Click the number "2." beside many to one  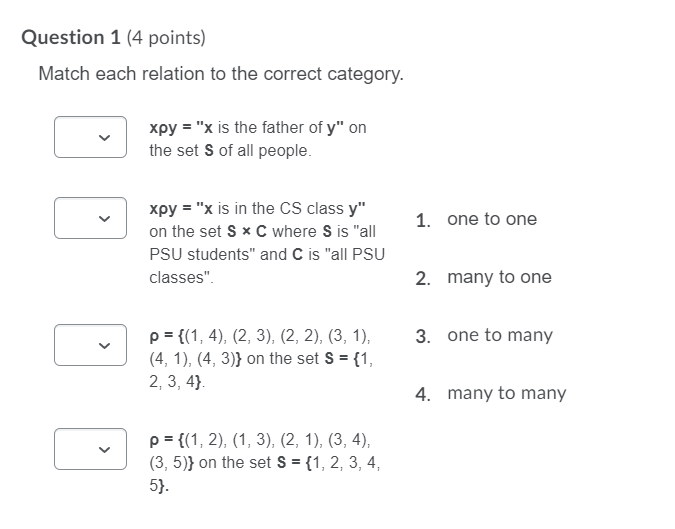[x=423, y=278]
